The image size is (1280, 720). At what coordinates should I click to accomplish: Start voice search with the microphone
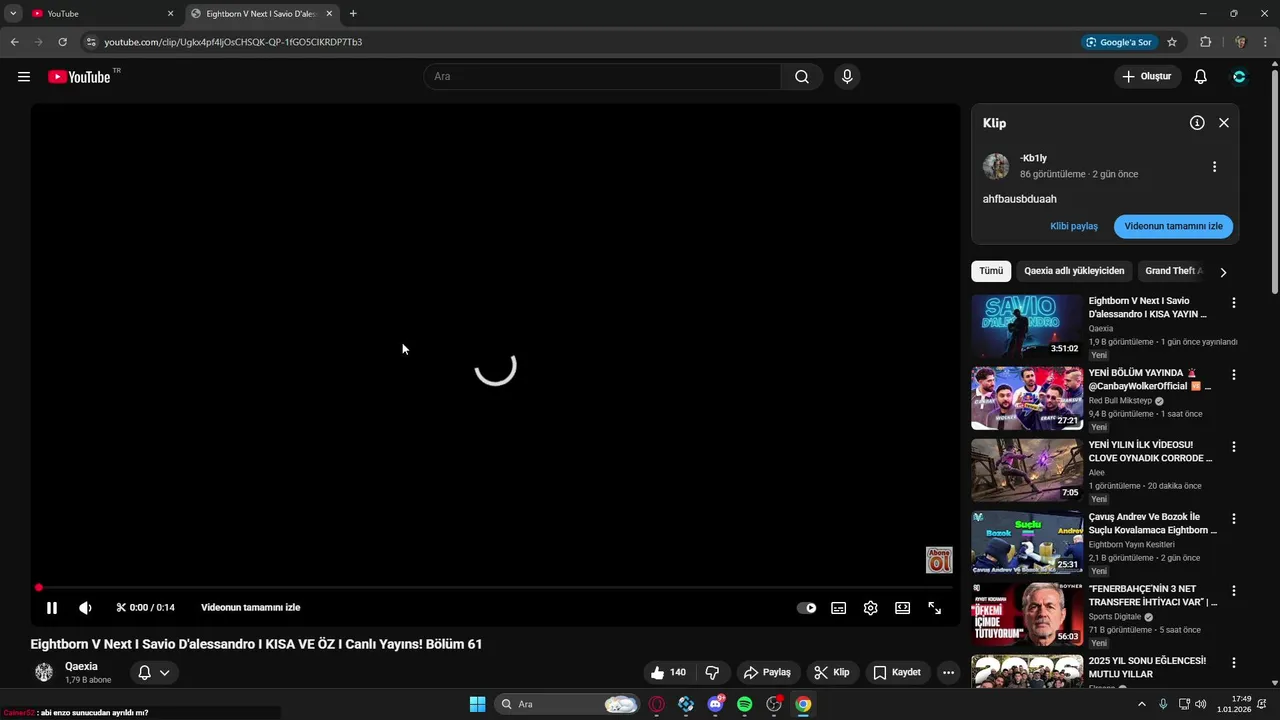pyautogui.click(x=847, y=77)
